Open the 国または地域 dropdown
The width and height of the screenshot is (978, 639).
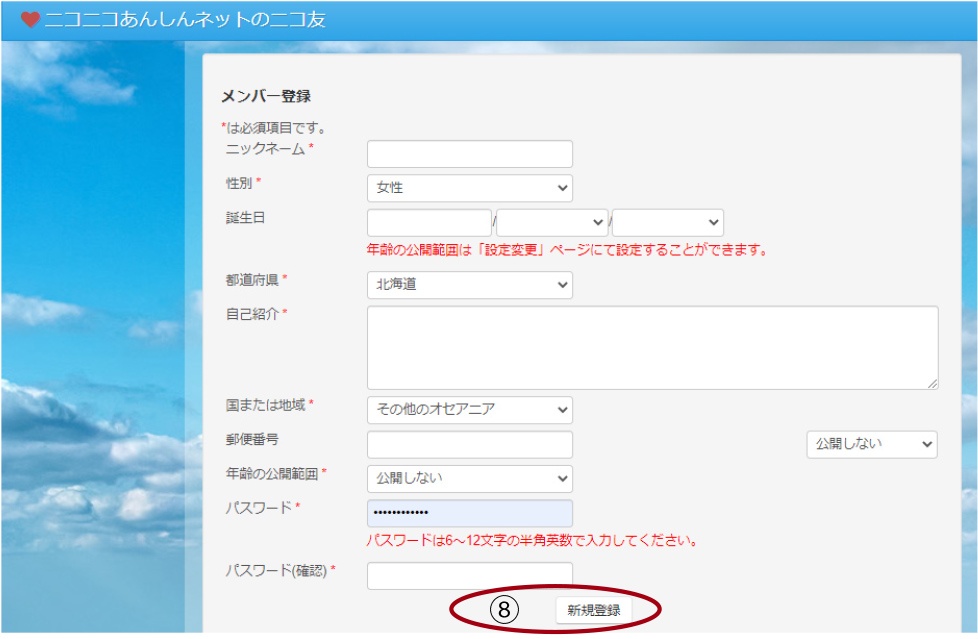tap(470, 410)
